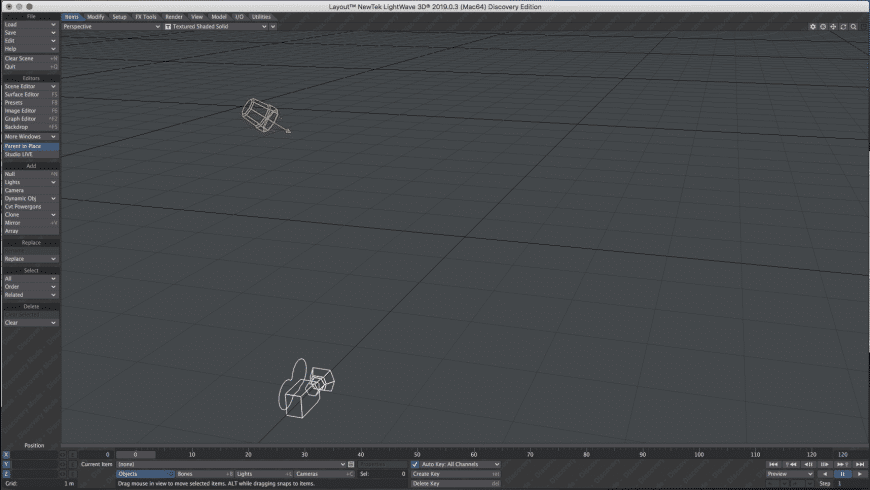
Task: Click the viewport rotate icon
Action: (843, 27)
